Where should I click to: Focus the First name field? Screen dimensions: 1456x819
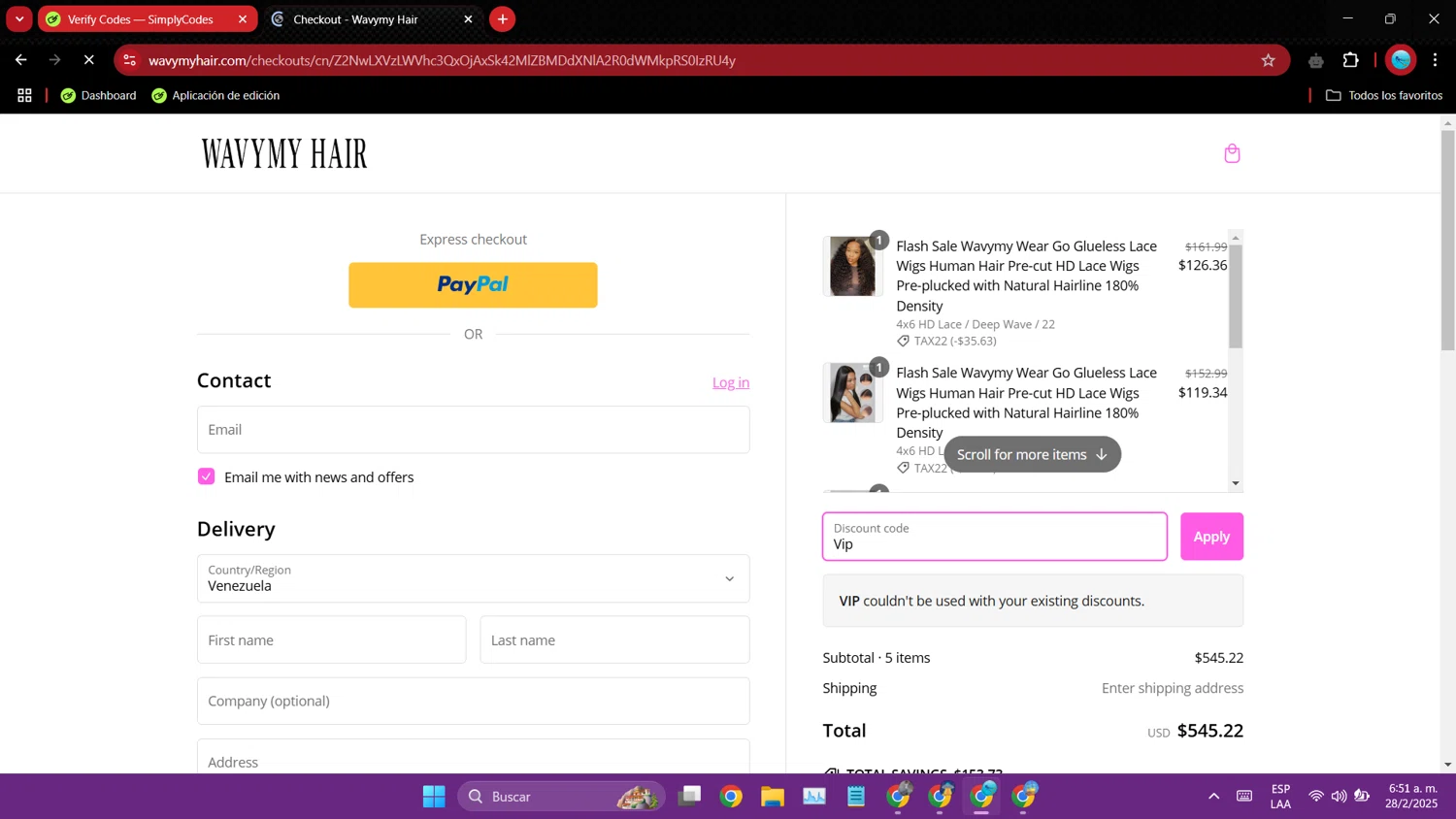331,639
